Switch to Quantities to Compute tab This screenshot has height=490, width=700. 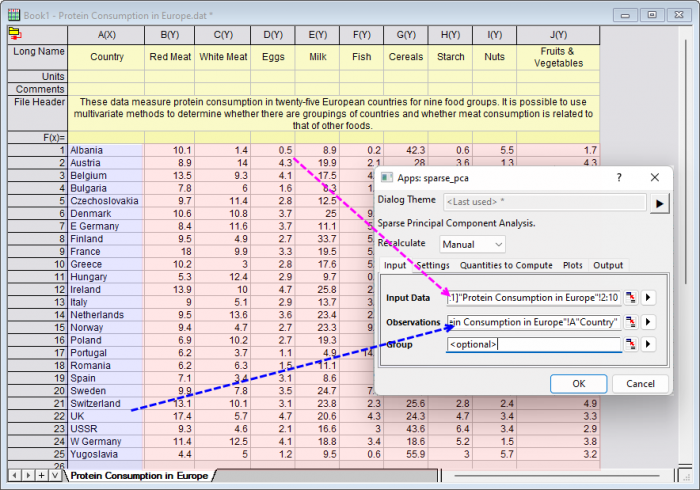[x=506, y=265]
